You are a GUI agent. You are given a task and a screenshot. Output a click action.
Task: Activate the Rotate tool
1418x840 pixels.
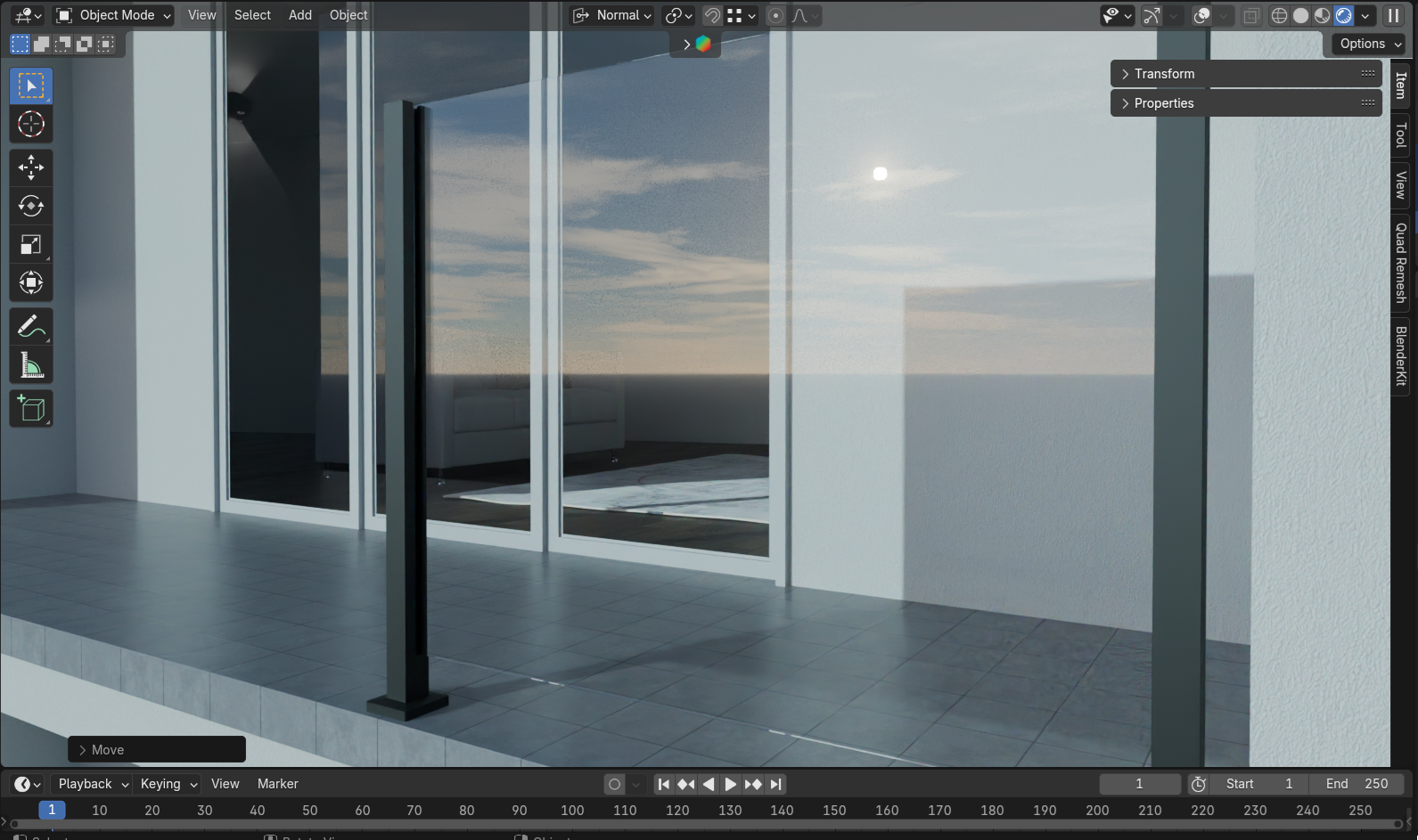[31, 207]
